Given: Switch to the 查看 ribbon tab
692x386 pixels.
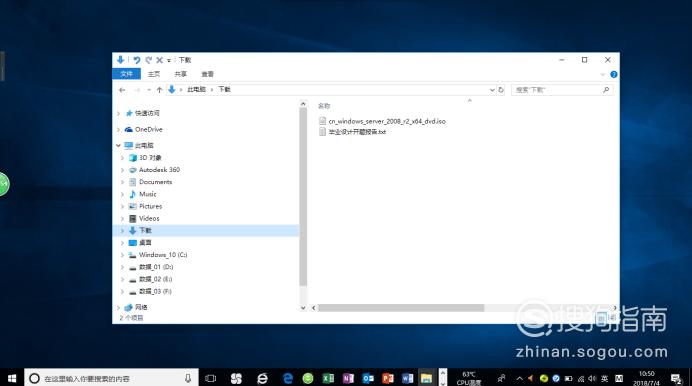Looking at the screenshot, I should pyautogui.click(x=207, y=74).
